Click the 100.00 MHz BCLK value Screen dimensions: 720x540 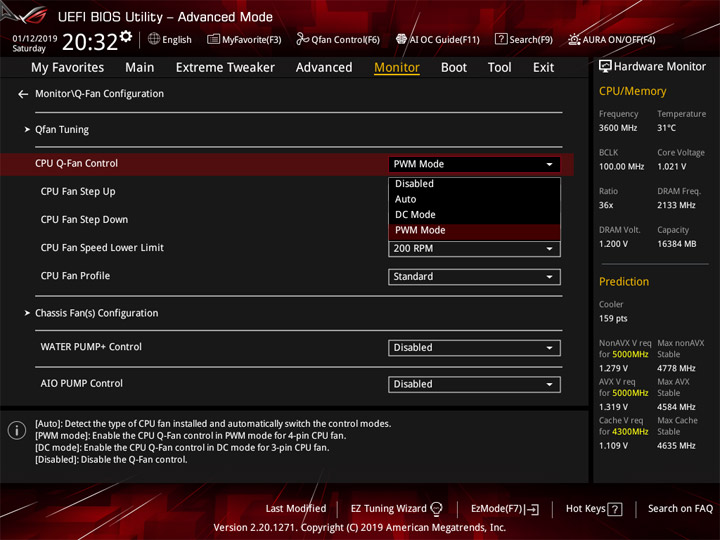tap(621, 167)
